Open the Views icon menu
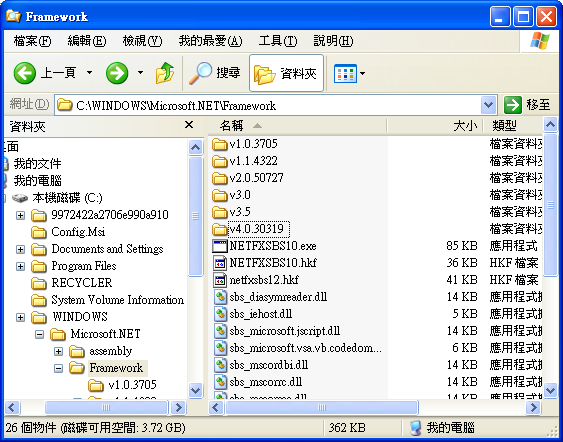 [345, 73]
